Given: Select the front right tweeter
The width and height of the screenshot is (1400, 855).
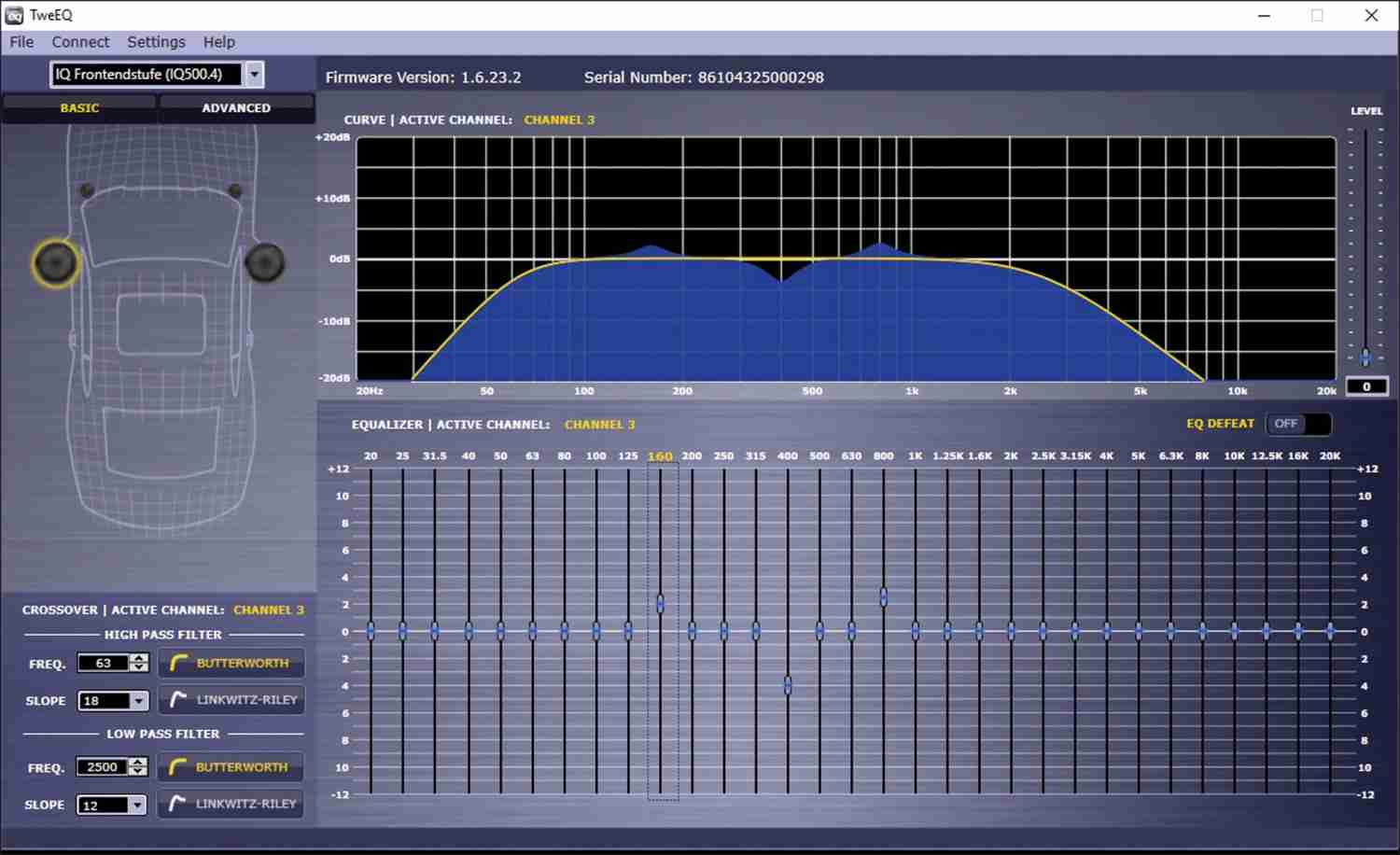Looking at the screenshot, I should (235, 190).
